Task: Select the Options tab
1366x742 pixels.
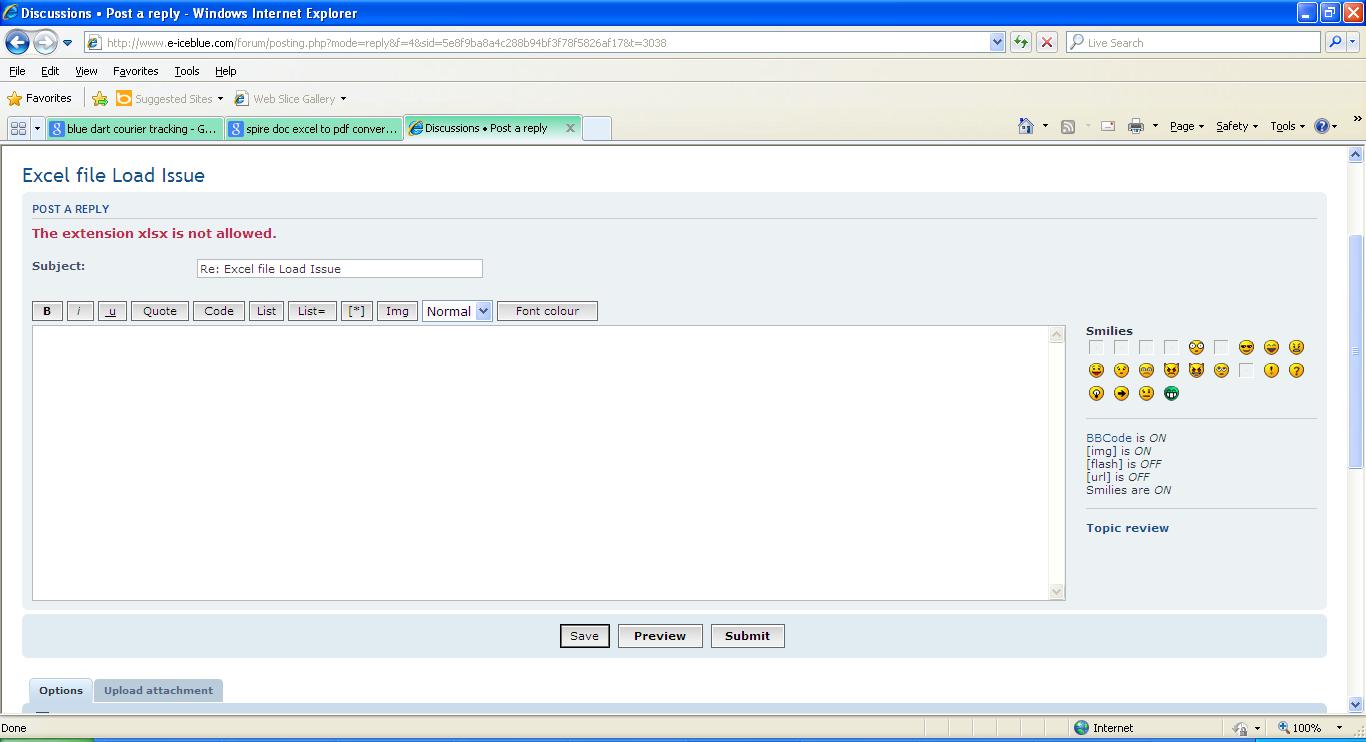Action: coord(61,690)
